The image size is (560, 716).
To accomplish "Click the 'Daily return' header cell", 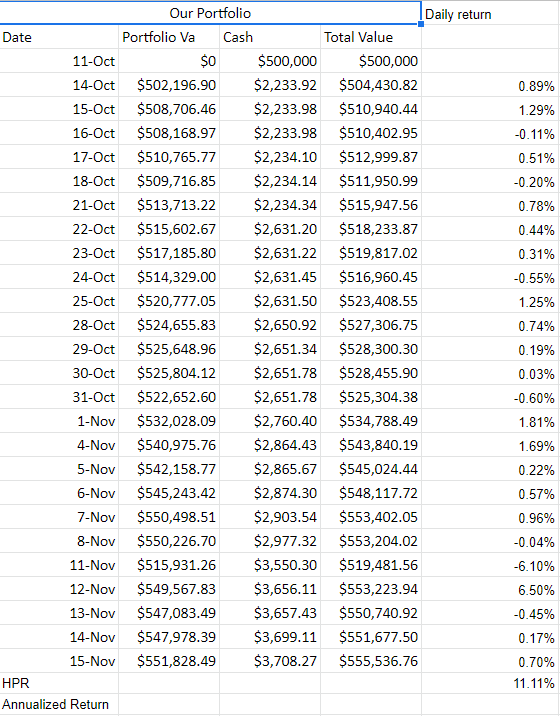I will (491, 13).
